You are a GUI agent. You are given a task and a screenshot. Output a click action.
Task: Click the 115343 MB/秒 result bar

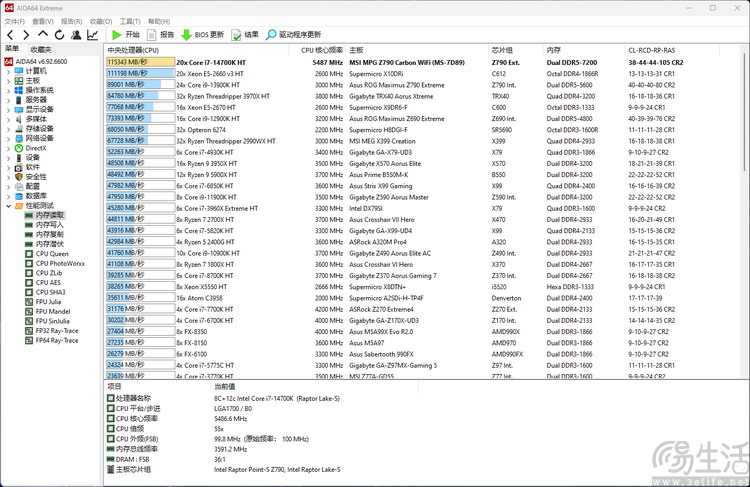[141, 62]
